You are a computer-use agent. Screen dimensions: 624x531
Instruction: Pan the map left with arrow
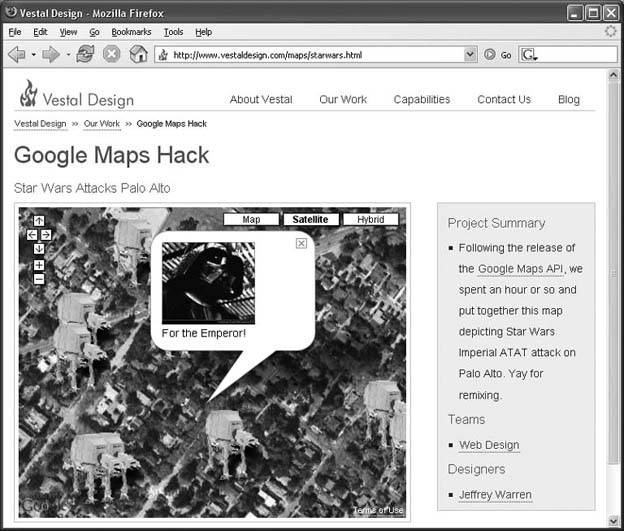point(31,234)
